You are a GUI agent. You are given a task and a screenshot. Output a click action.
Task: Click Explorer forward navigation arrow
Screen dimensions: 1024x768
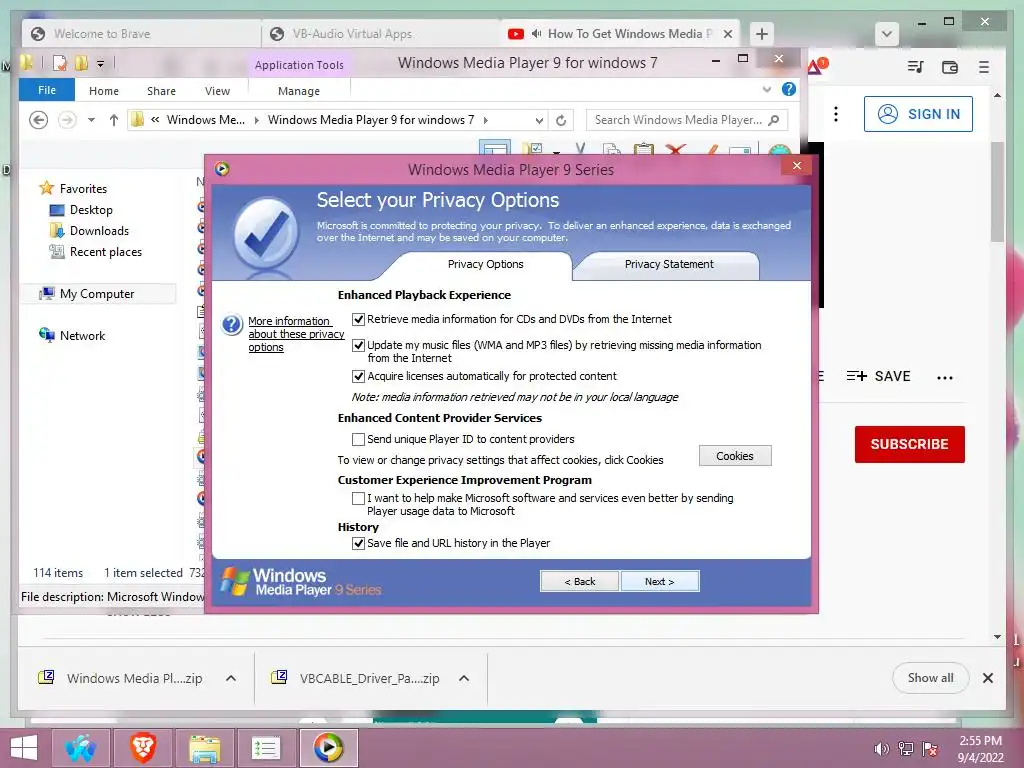[x=67, y=120]
